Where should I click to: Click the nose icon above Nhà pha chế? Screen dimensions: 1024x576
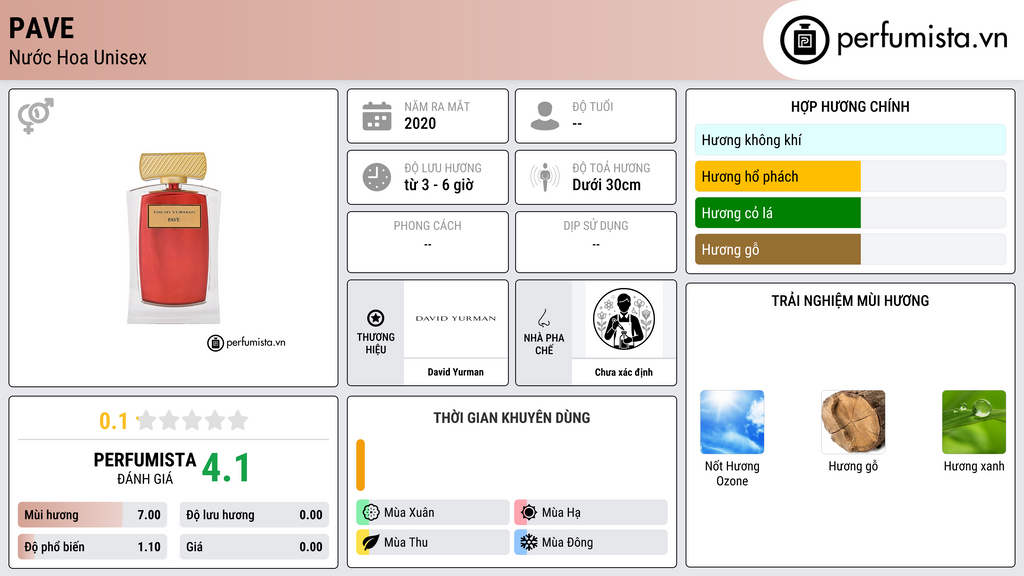pos(543,318)
